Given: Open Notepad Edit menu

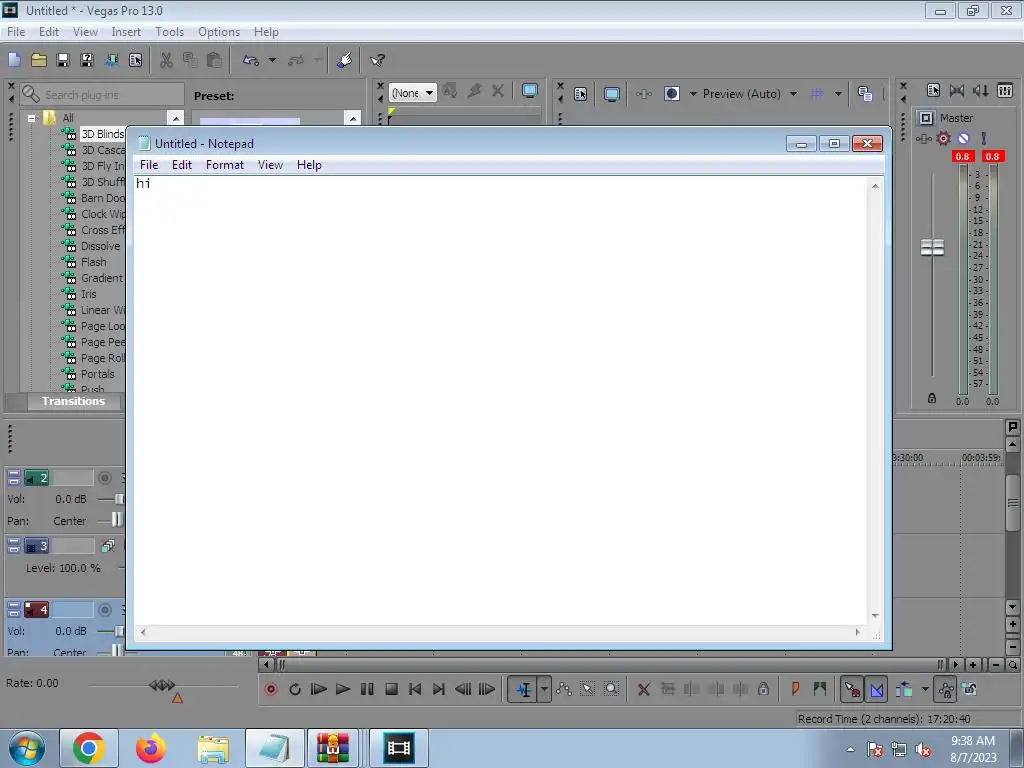Looking at the screenshot, I should point(182,165).
